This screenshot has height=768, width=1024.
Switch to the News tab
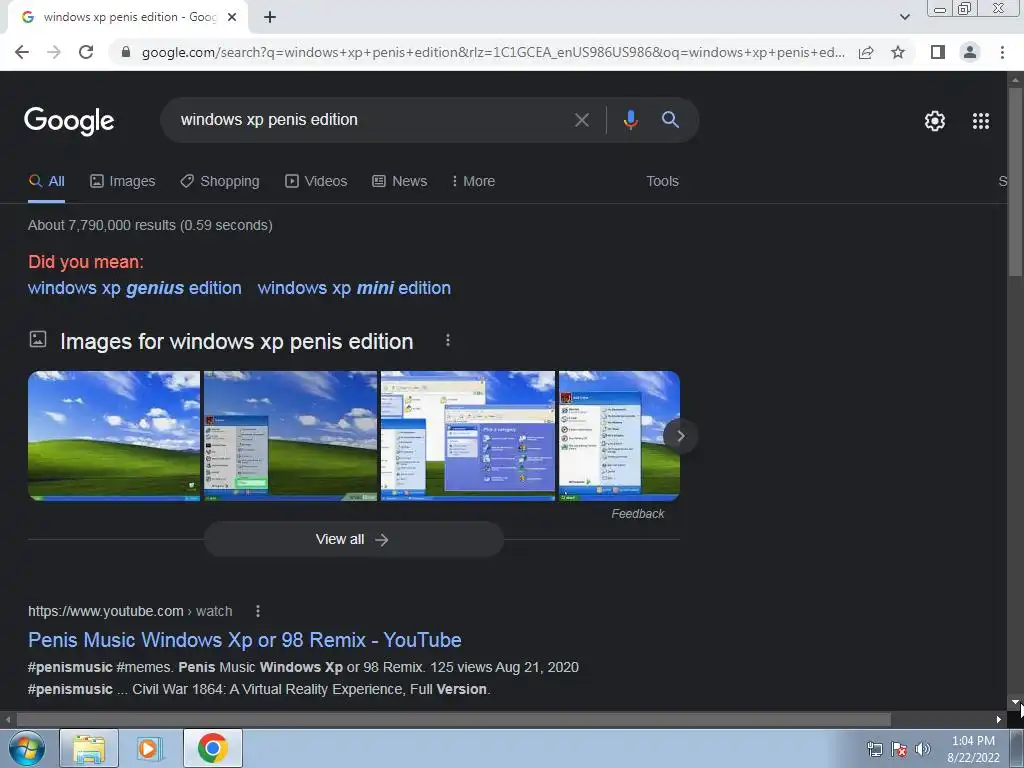400,182
